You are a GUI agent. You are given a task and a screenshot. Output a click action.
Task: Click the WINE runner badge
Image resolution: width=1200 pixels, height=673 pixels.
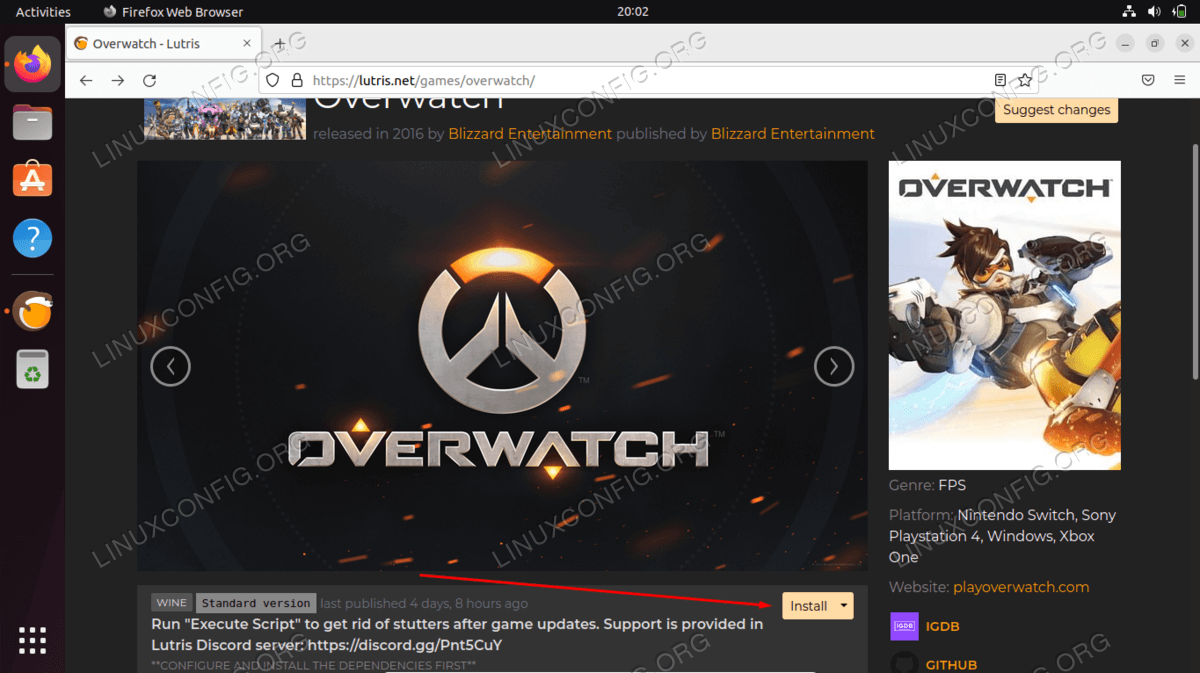172,603
